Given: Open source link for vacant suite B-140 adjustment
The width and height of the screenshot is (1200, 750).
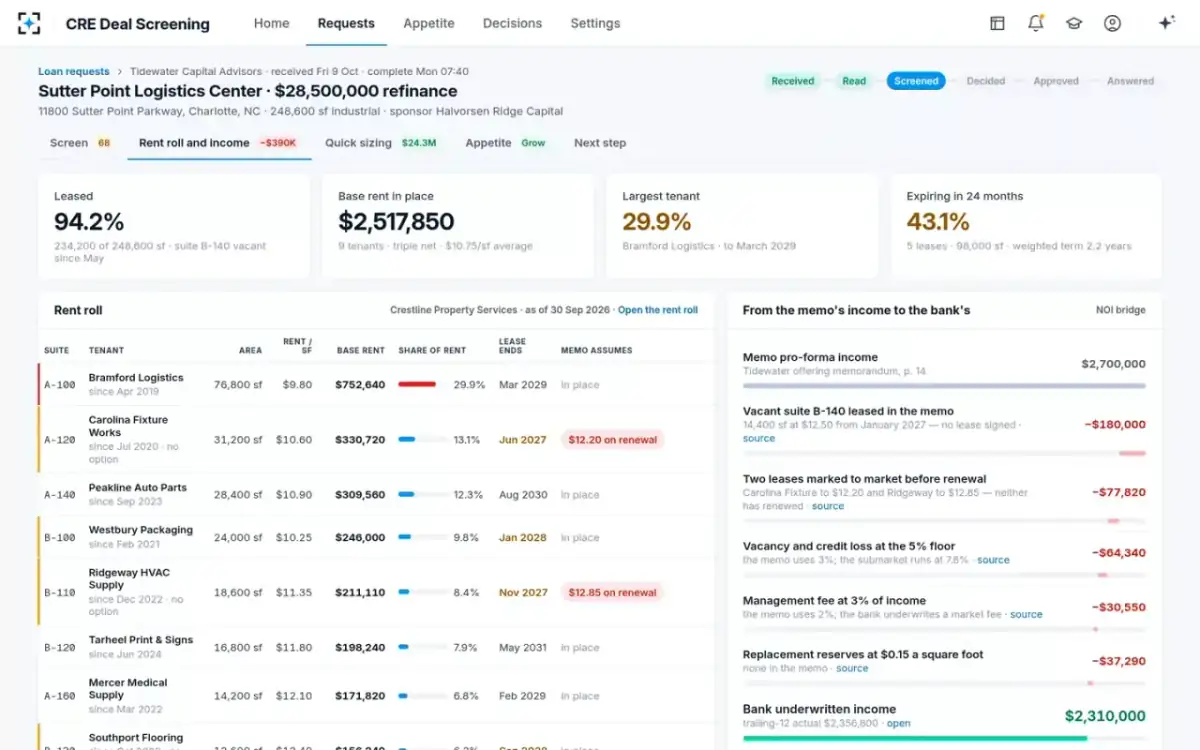Looking at the screenshot, I should click(x=759, y=438).
